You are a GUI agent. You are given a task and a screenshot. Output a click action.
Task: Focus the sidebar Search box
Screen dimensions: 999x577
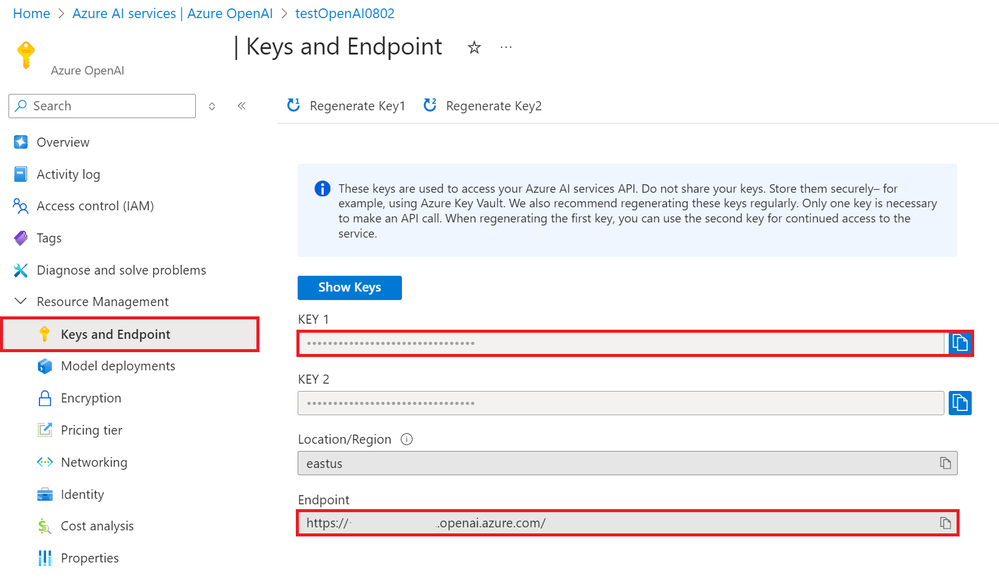tap(102, 106)
